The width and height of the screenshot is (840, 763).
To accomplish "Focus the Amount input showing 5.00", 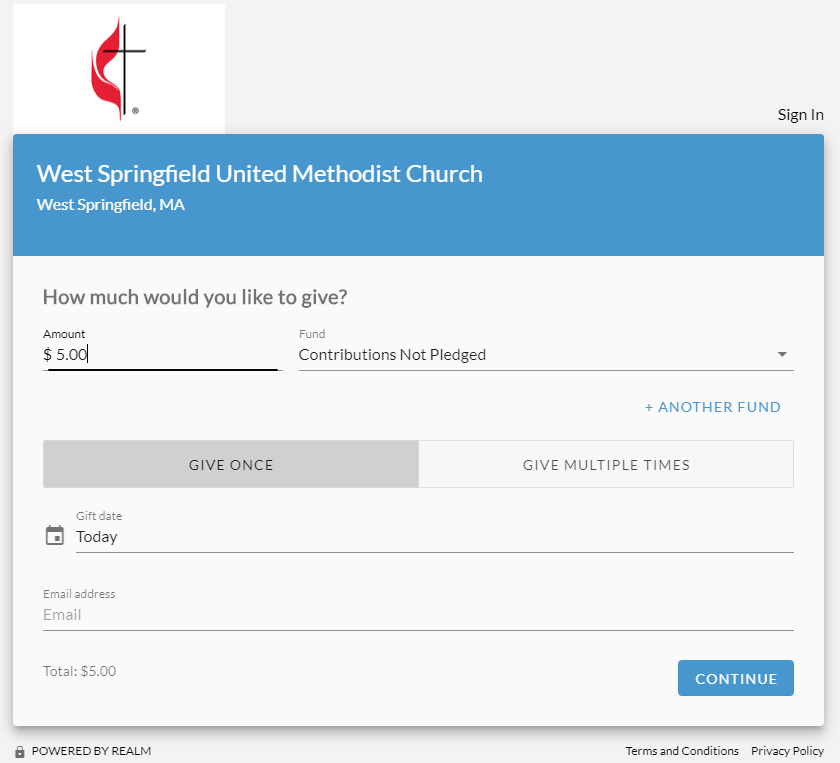I will click(160, 355).
